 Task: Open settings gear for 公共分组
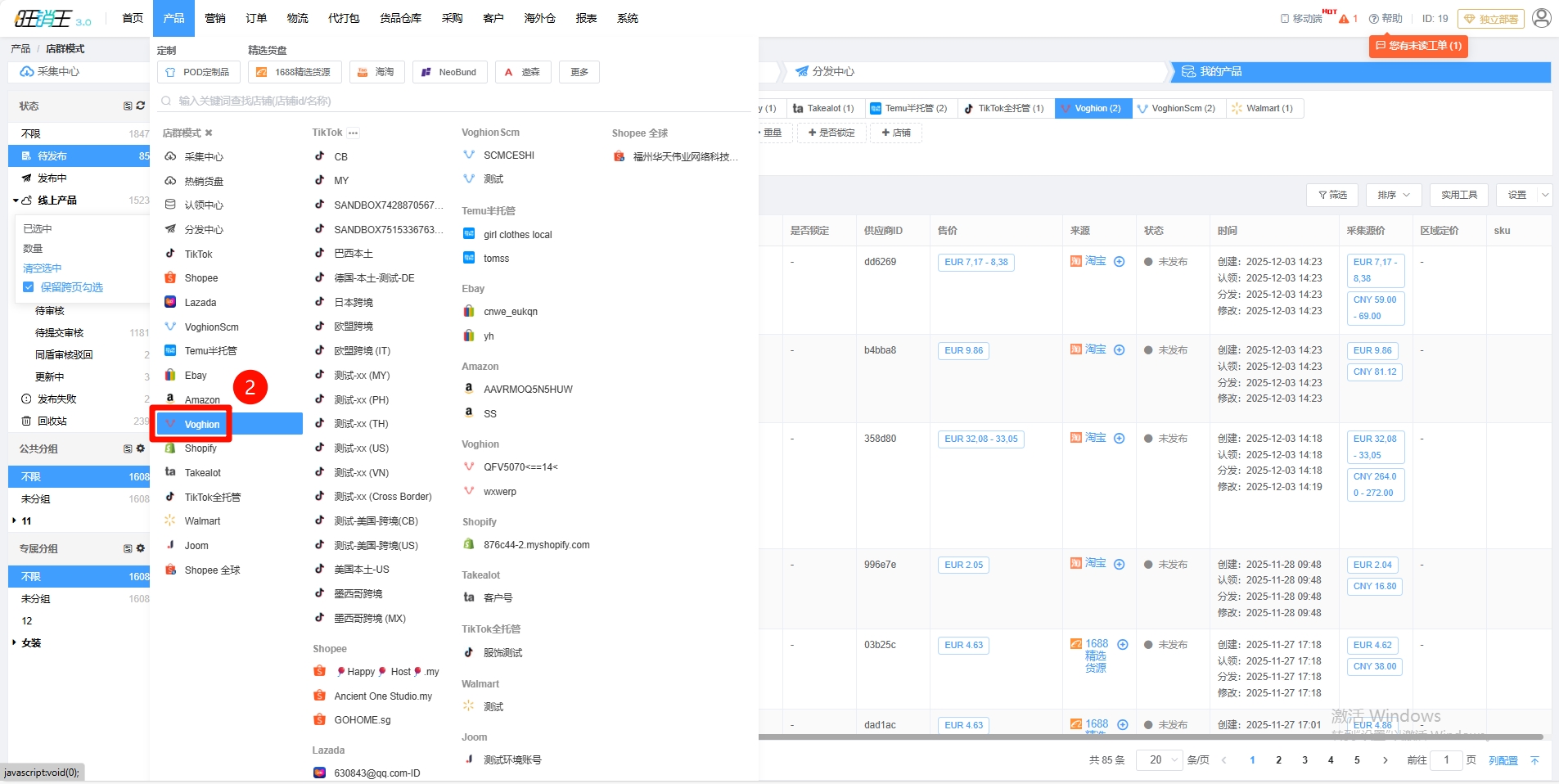(x=141, y=448)
